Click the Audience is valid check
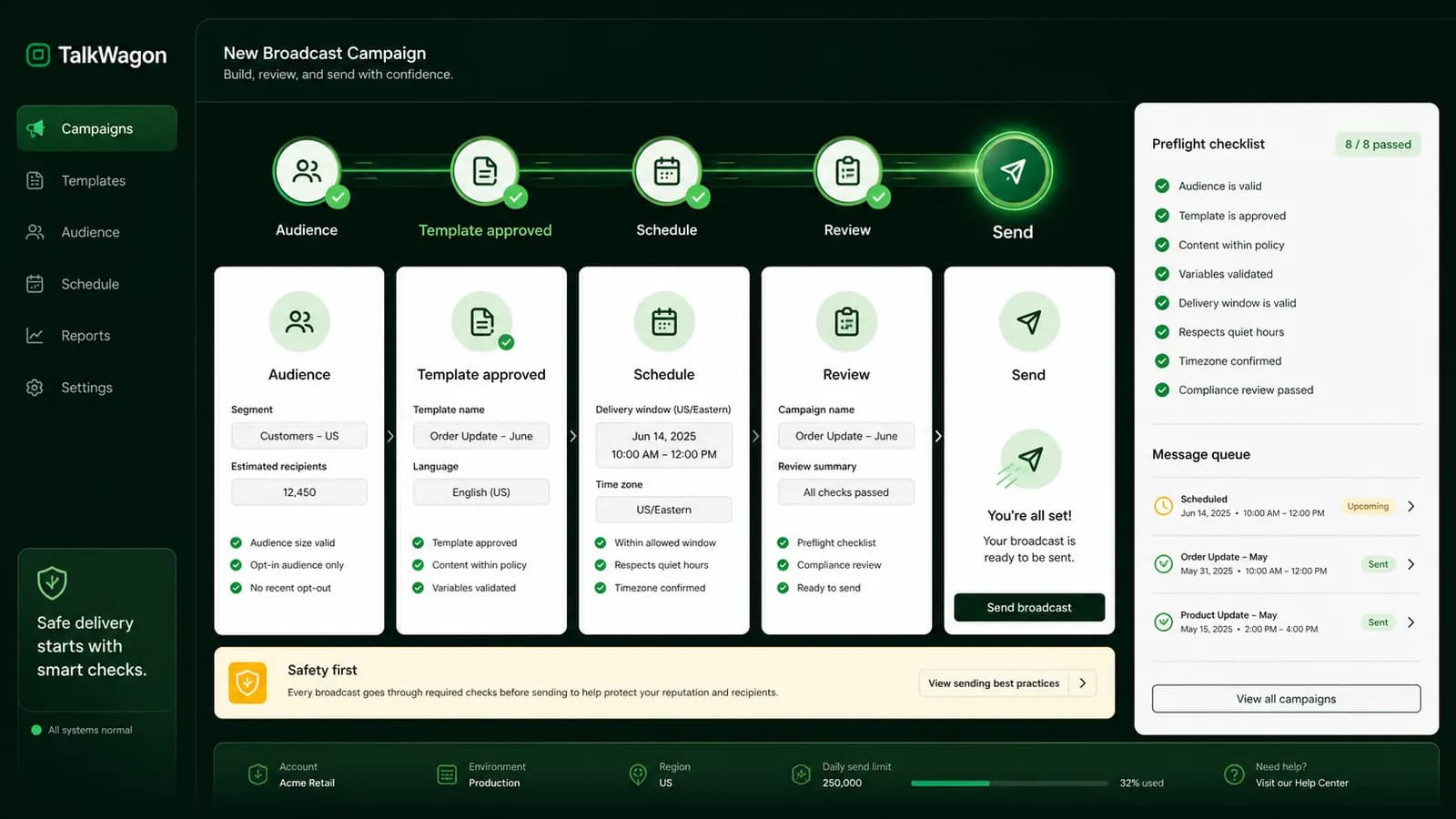The width and height of the screenshot is (1456, 819). click(x=1162, y=186)
